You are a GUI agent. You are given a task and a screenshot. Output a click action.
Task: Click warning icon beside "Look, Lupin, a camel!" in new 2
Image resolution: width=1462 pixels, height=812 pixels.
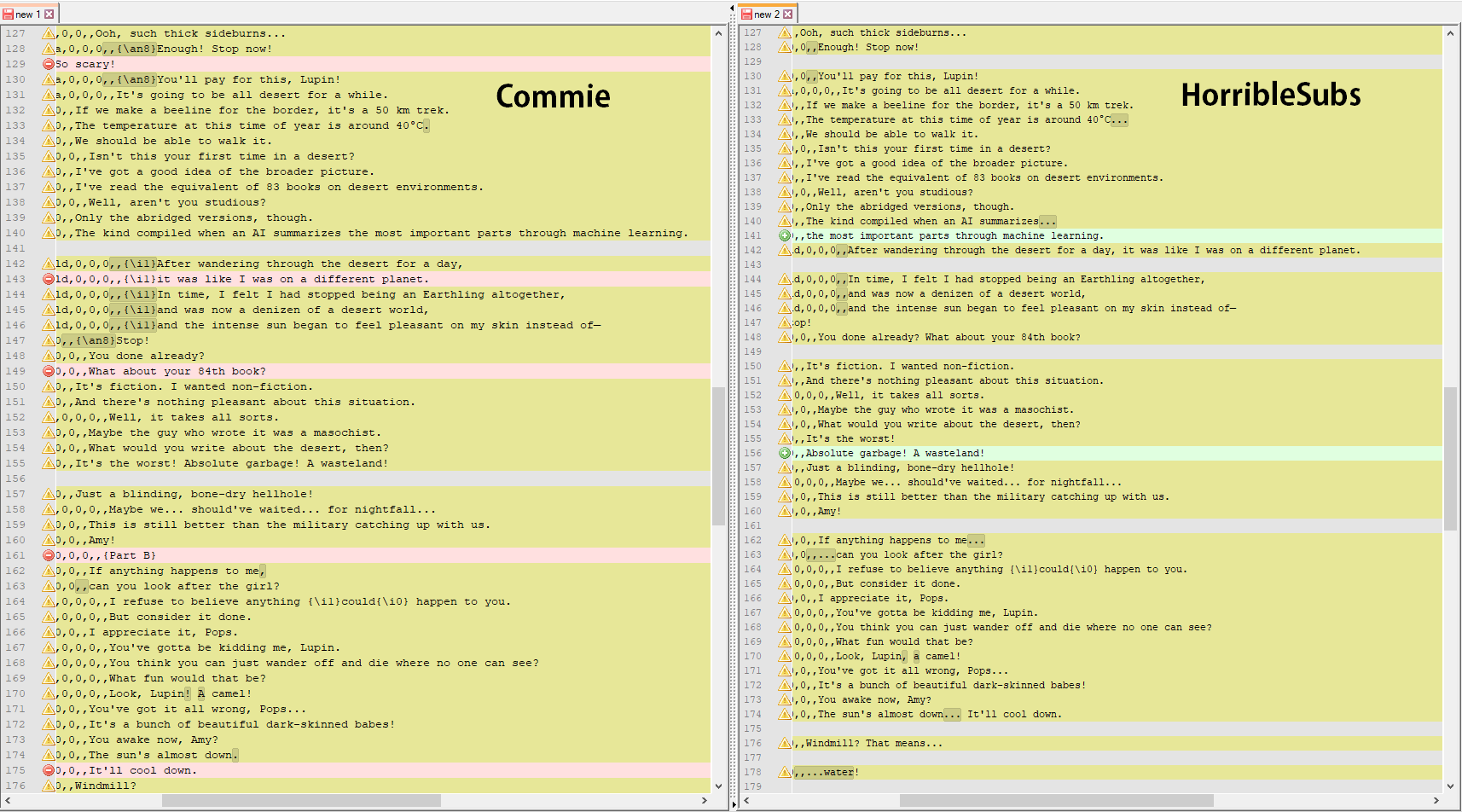pyautogui.click(x=785, y=656)
